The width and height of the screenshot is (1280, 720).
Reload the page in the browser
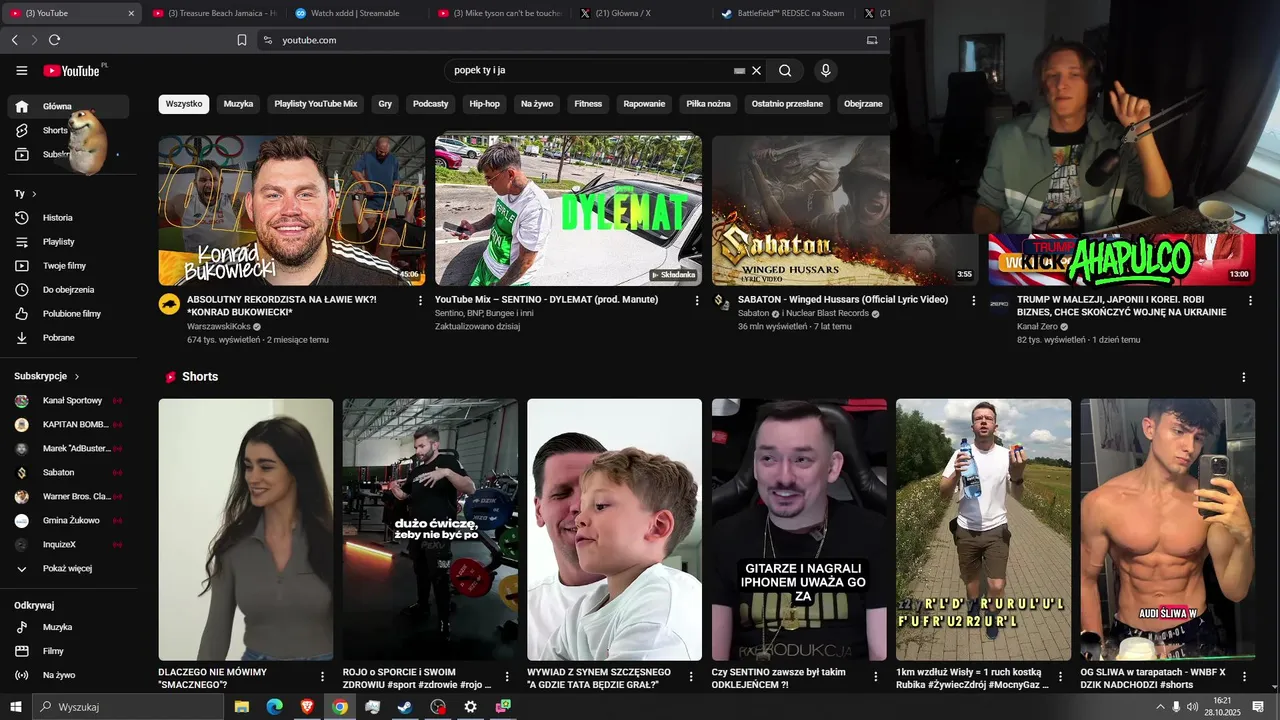[x=54, y=40]
